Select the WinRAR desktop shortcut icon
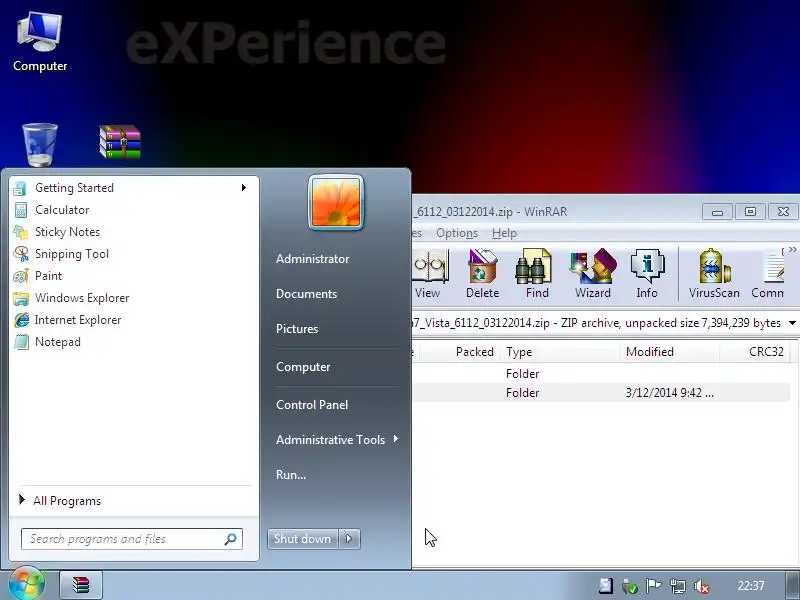800x600 pixels. pos(120,142)
